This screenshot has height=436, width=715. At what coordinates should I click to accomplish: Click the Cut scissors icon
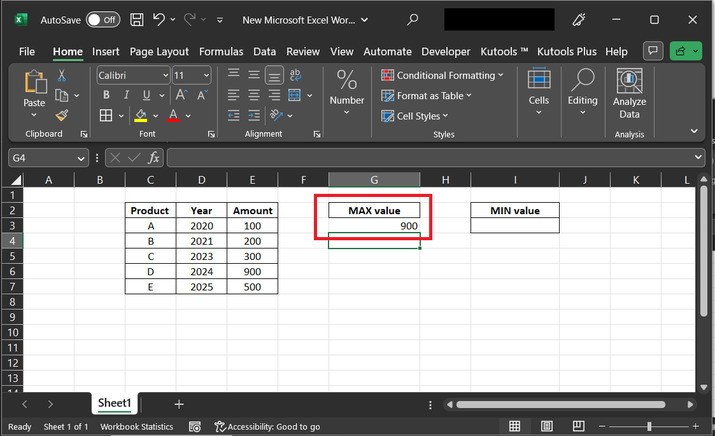tap(62, 75)
